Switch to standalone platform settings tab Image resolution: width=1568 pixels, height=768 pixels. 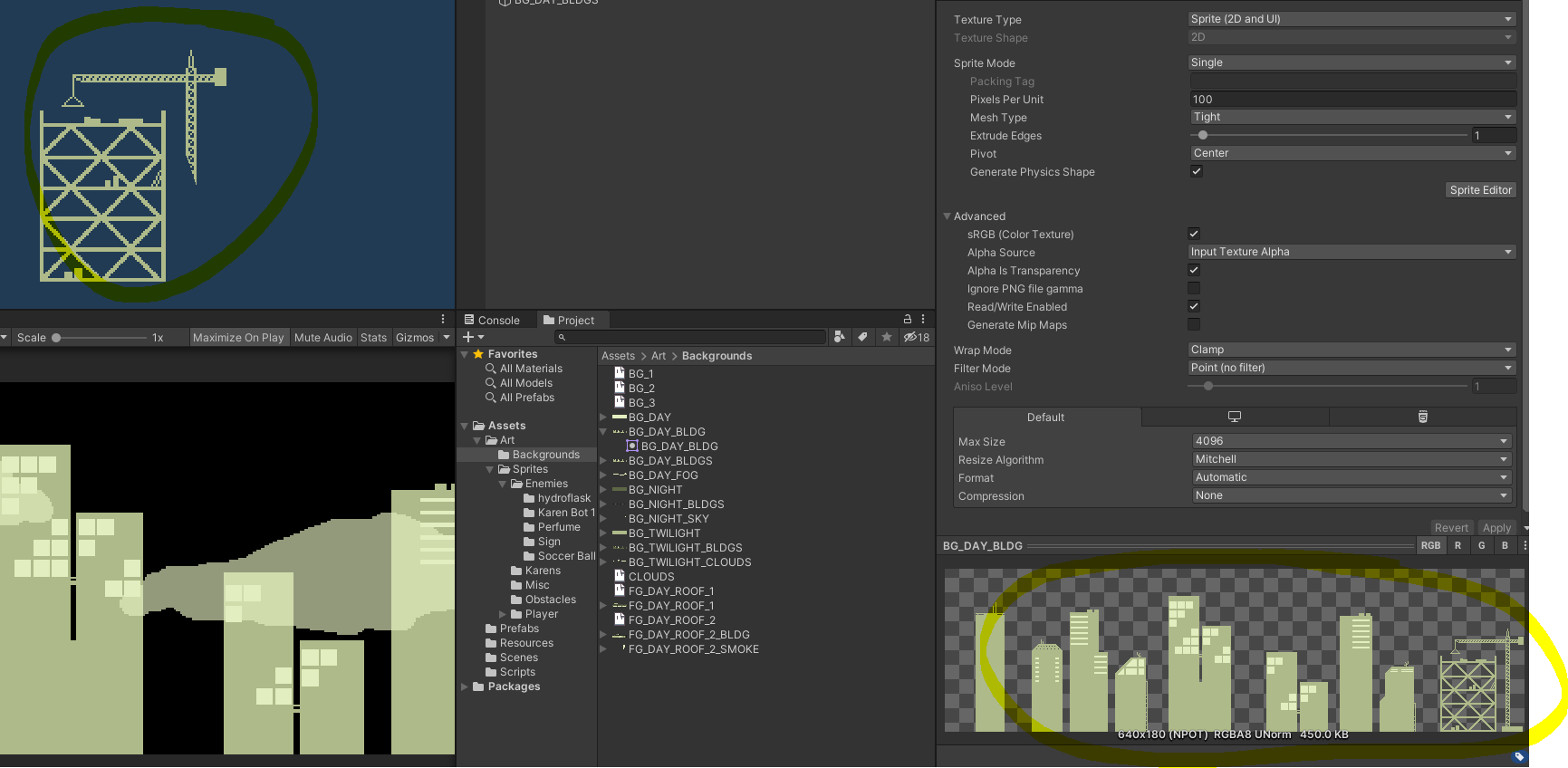click(x=1235, y=417)
